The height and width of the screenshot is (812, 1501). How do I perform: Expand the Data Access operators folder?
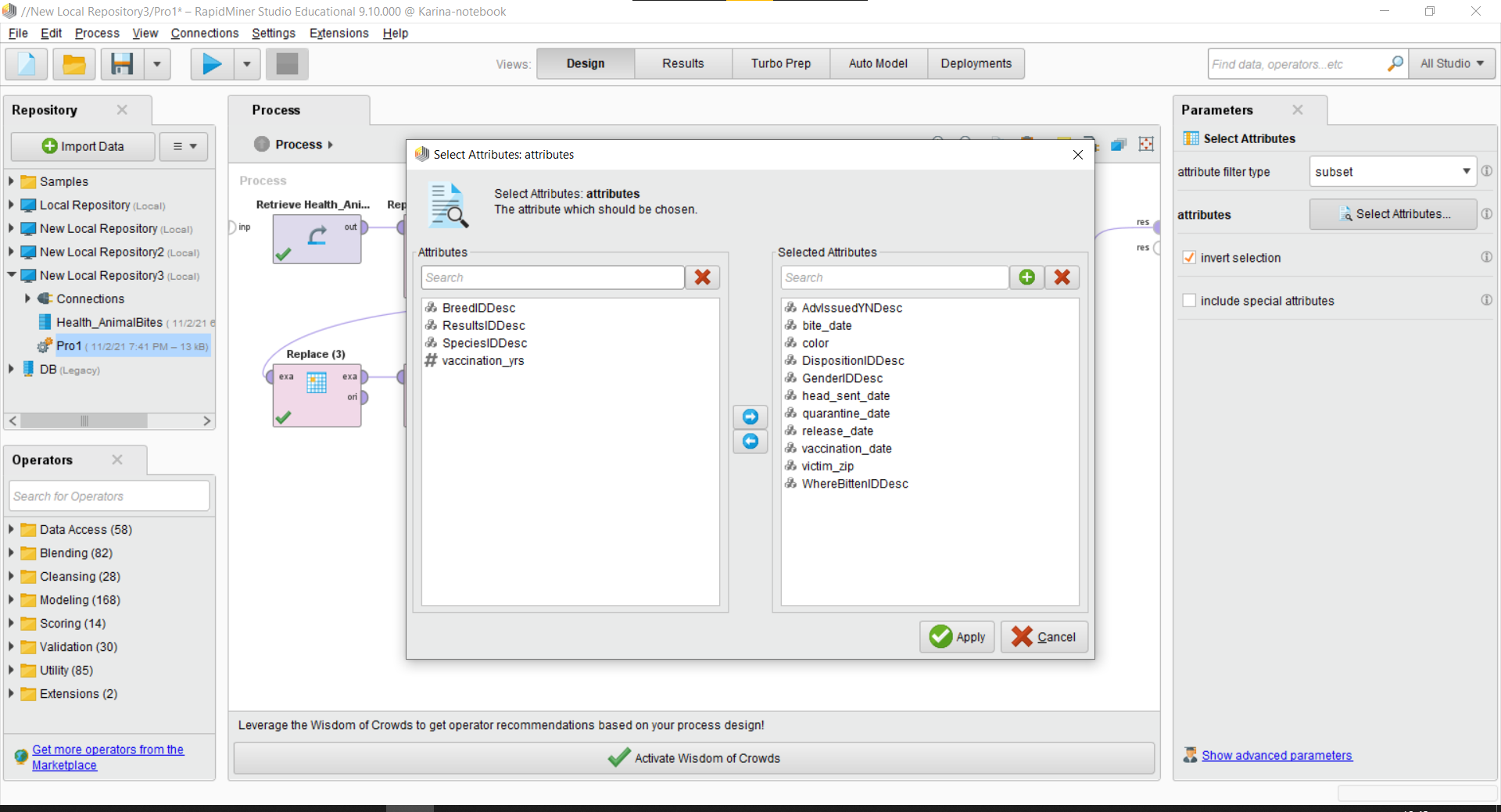(11, 529)
